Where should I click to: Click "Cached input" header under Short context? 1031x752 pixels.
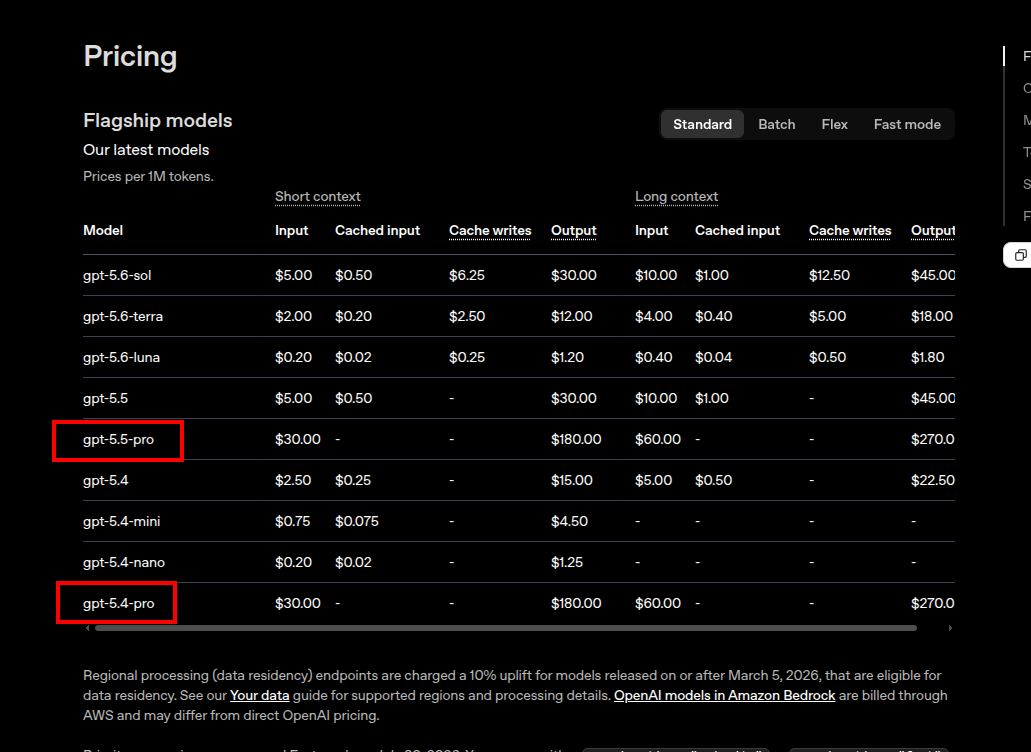click(377, 231)
